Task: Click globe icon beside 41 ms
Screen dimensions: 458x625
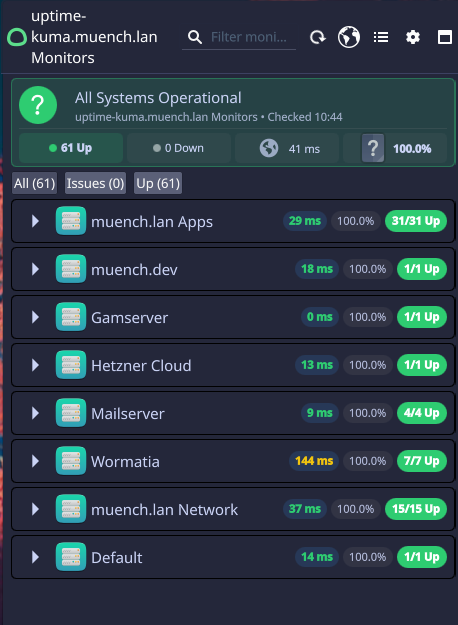Action: 269,148
